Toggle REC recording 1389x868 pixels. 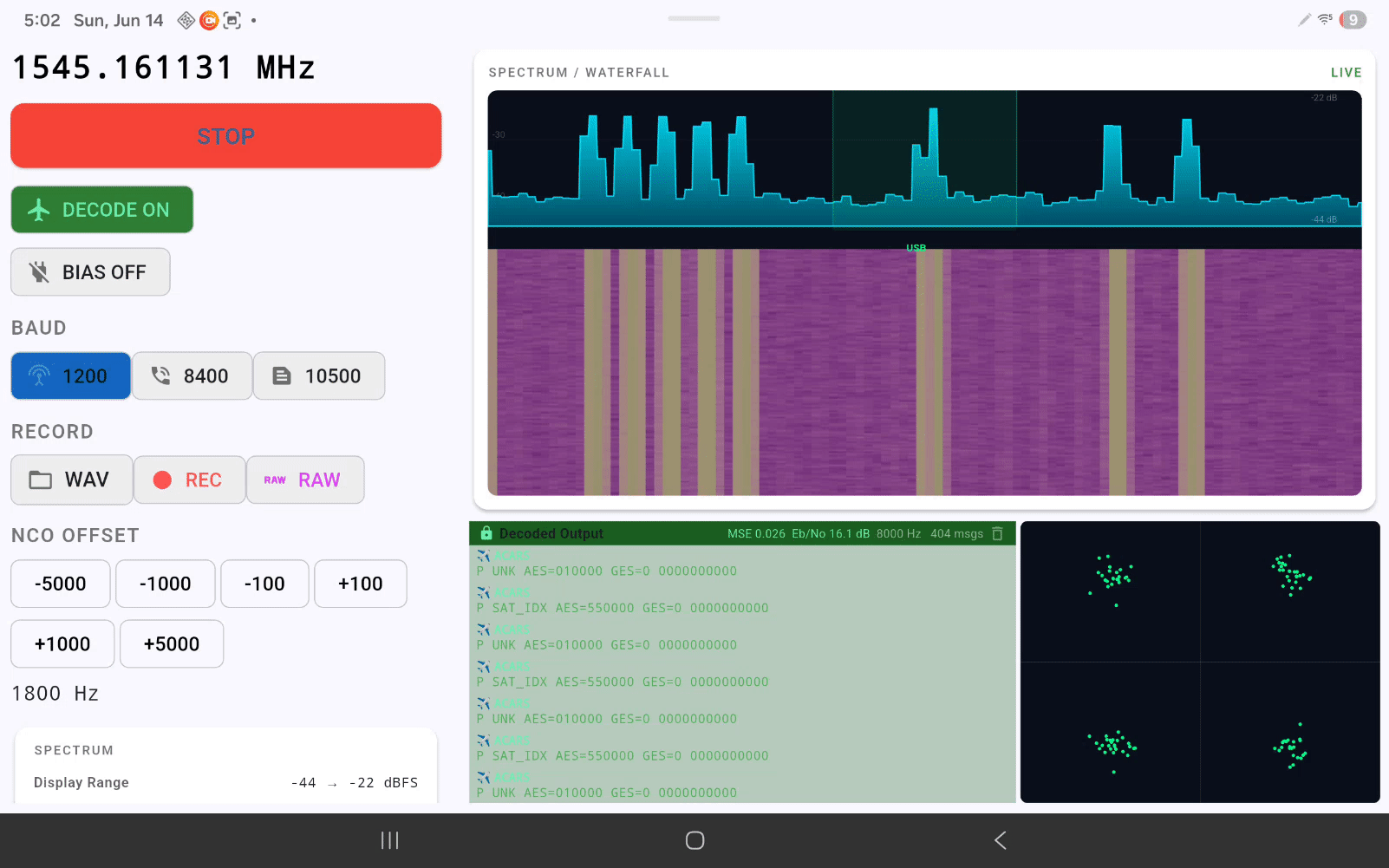[190, 480]
